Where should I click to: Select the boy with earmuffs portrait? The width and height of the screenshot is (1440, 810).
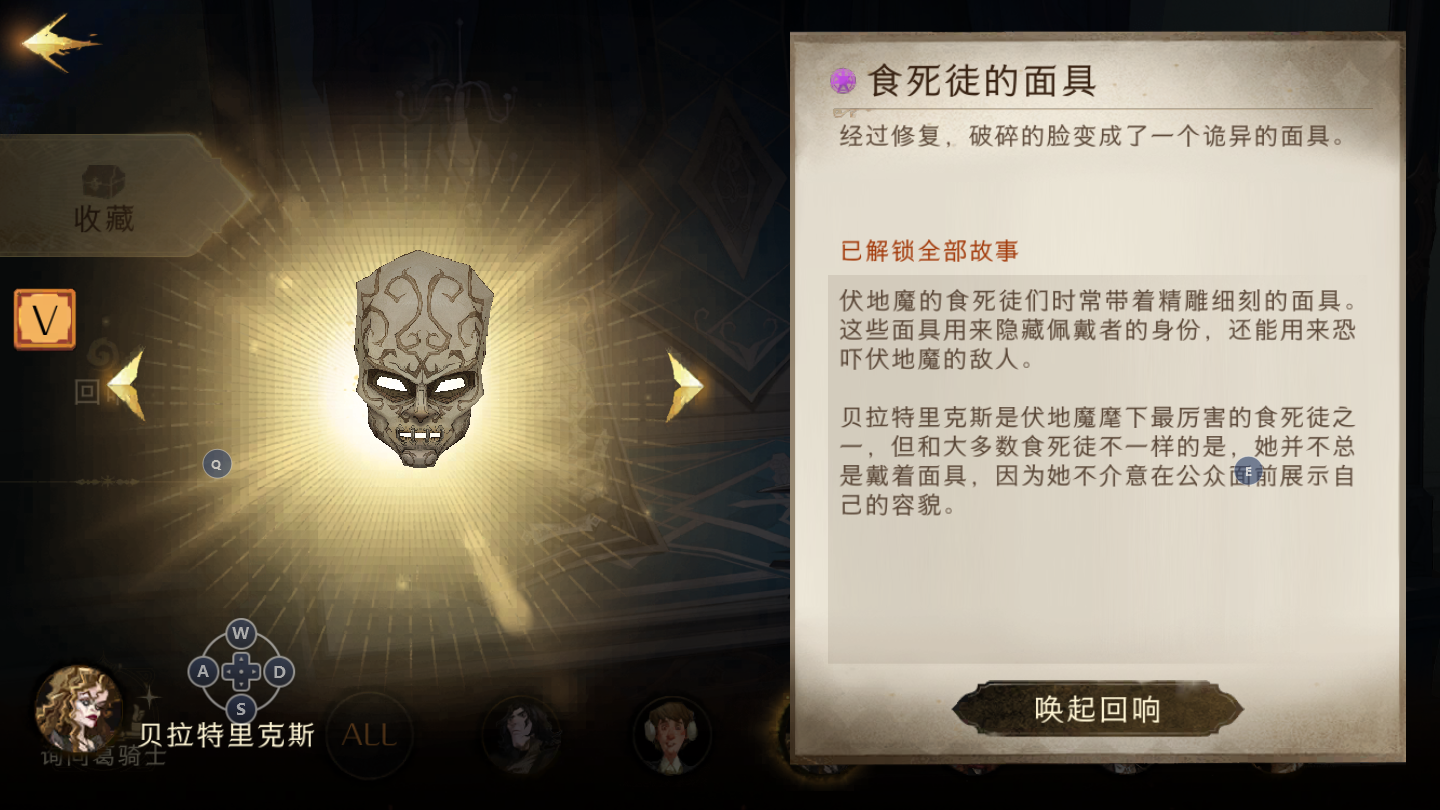(672, 736)
